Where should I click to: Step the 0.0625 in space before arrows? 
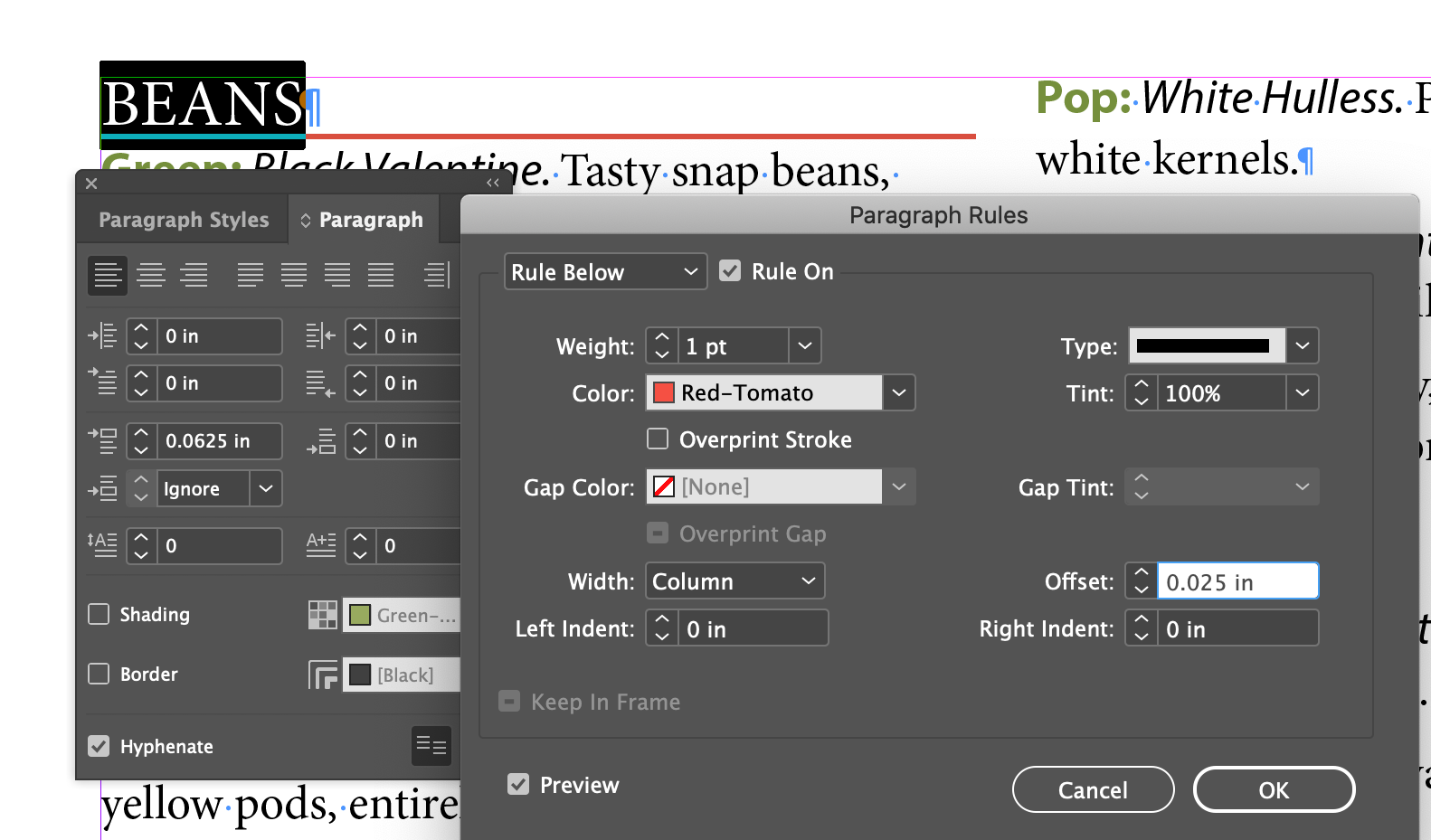(141, 441)
